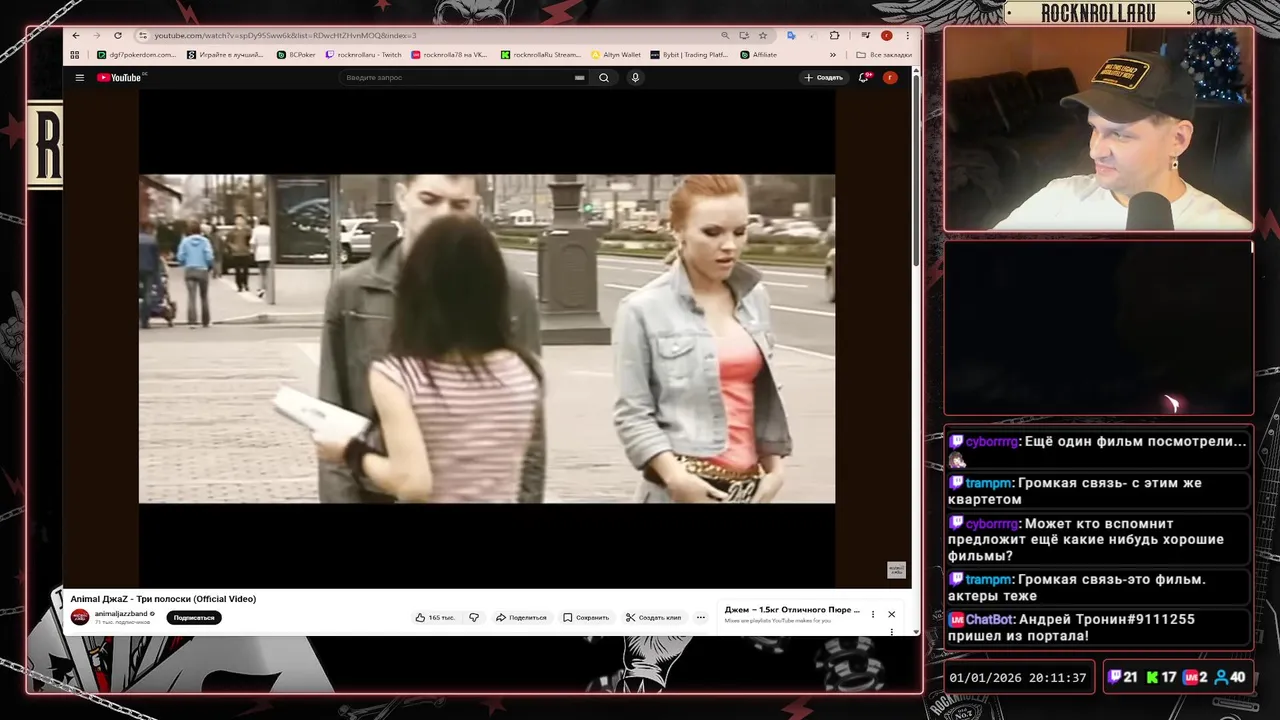
Task: Click the browser forward arrow
Action: click(x=96, y=35)
